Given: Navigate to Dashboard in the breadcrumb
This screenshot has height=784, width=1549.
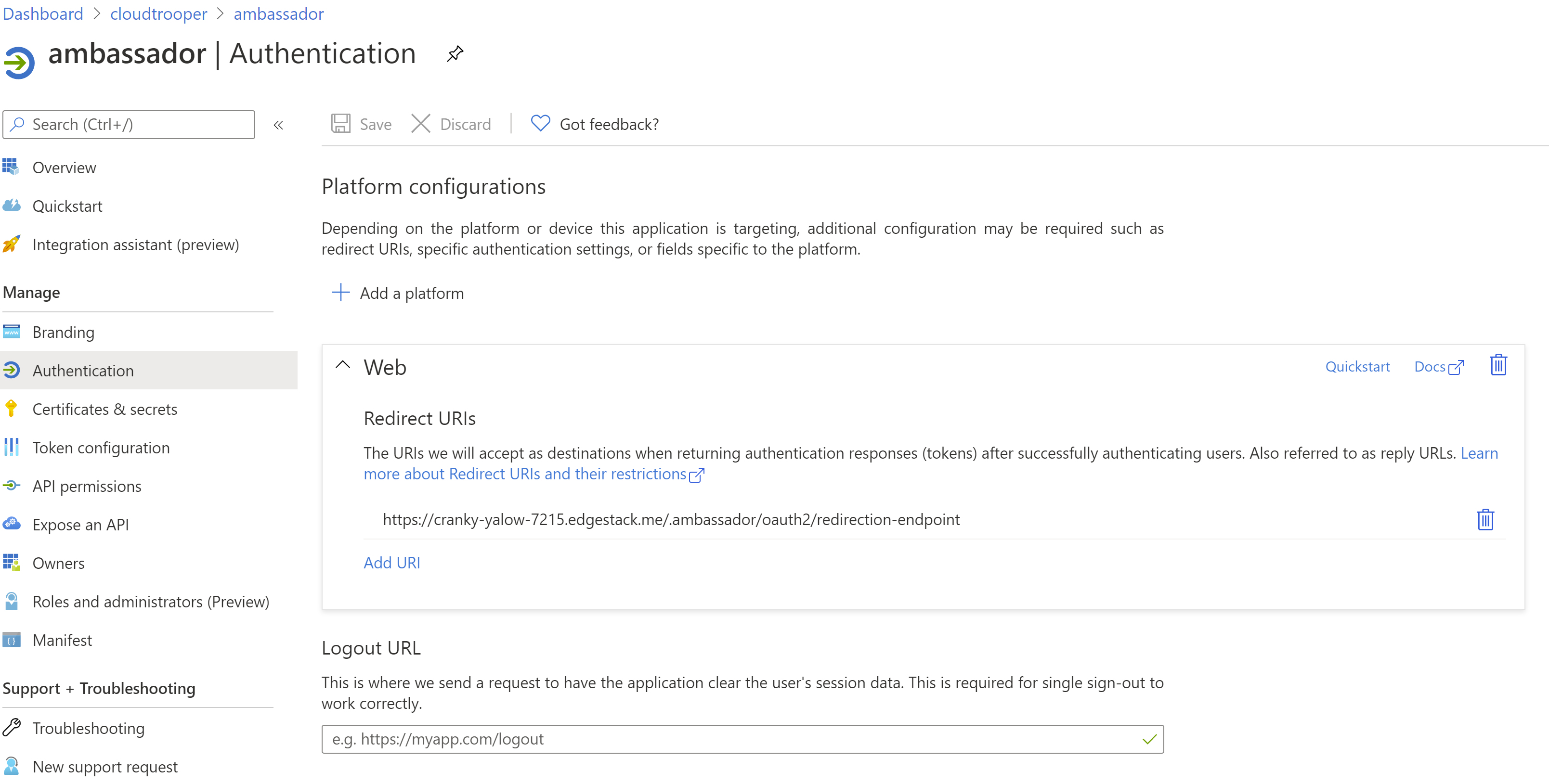Looking at the screenshot, I should 43,13.
